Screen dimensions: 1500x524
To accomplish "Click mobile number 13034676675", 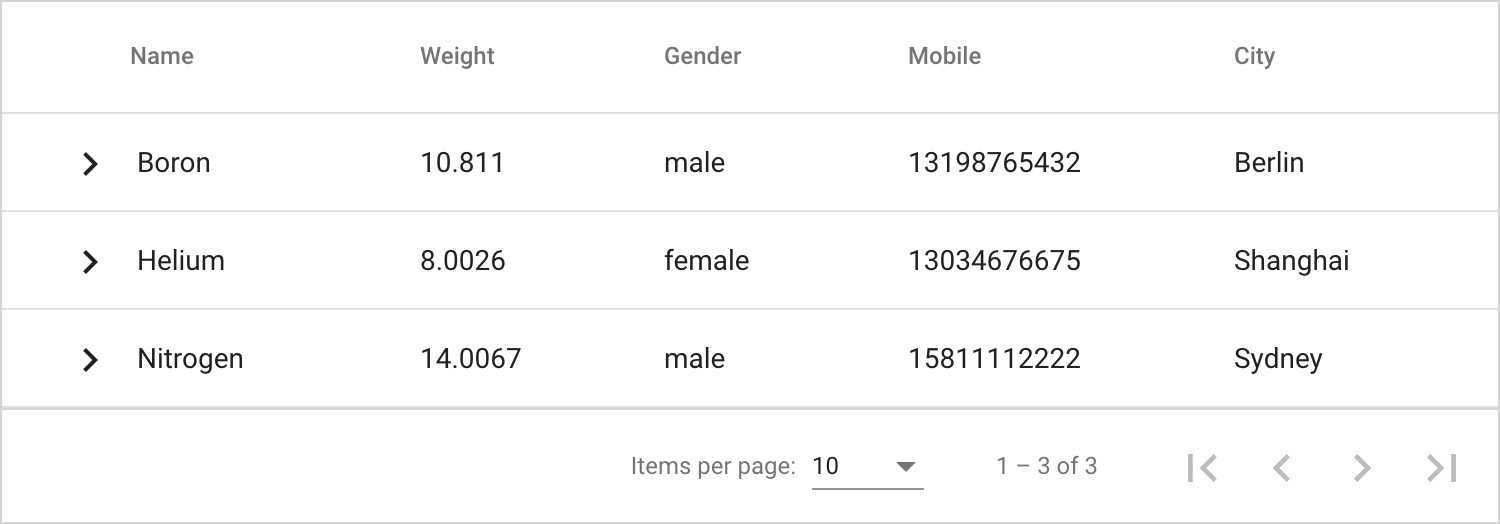I will 994,261.
